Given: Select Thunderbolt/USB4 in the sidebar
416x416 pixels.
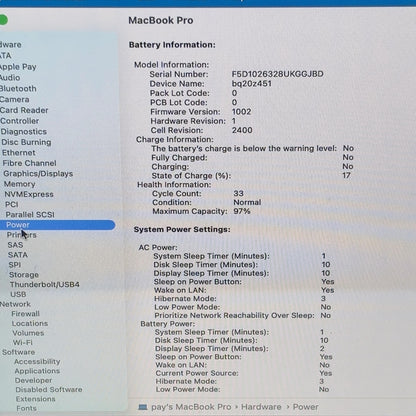Looking at the screenshot, I should (x=45, y=285).
